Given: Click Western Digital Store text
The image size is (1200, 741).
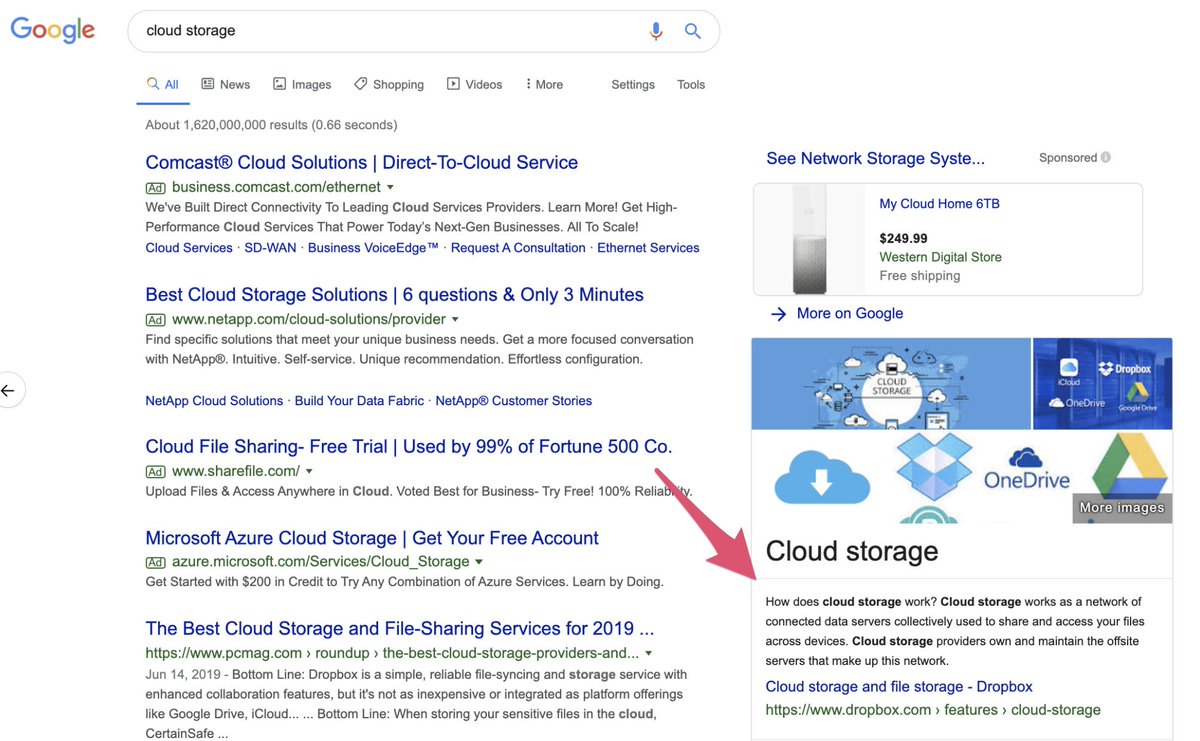Looking at the screenshot, I should [x=941, y=257].
